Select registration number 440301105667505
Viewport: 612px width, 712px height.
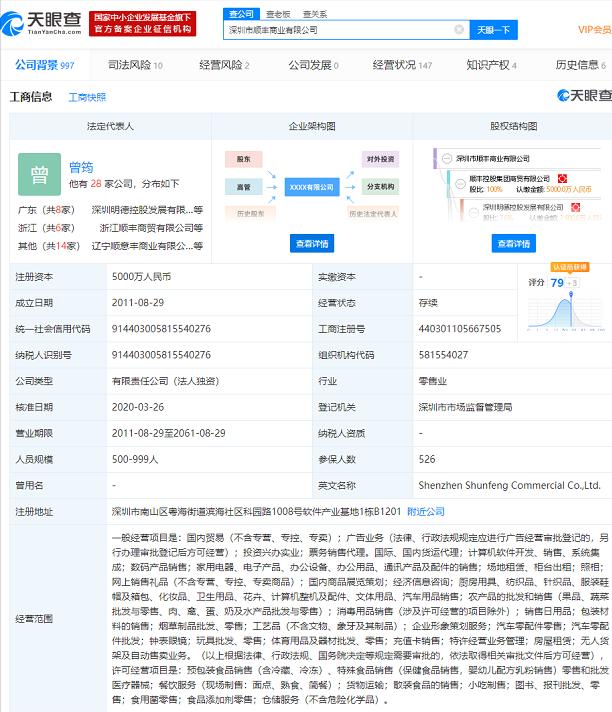[460, 329]
